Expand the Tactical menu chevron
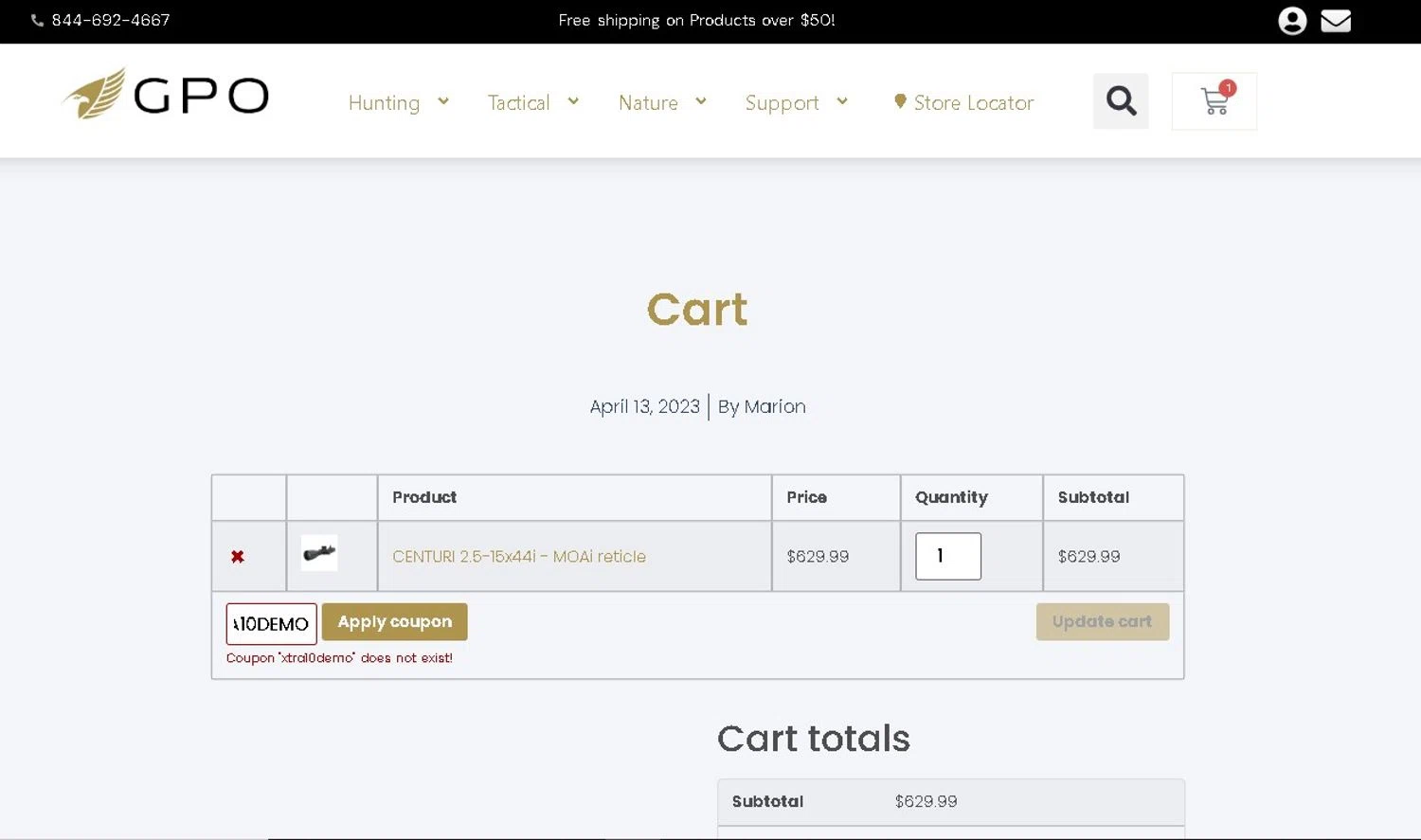The height and width of the screenshot is (840, 1421). (x=573, y=101)
